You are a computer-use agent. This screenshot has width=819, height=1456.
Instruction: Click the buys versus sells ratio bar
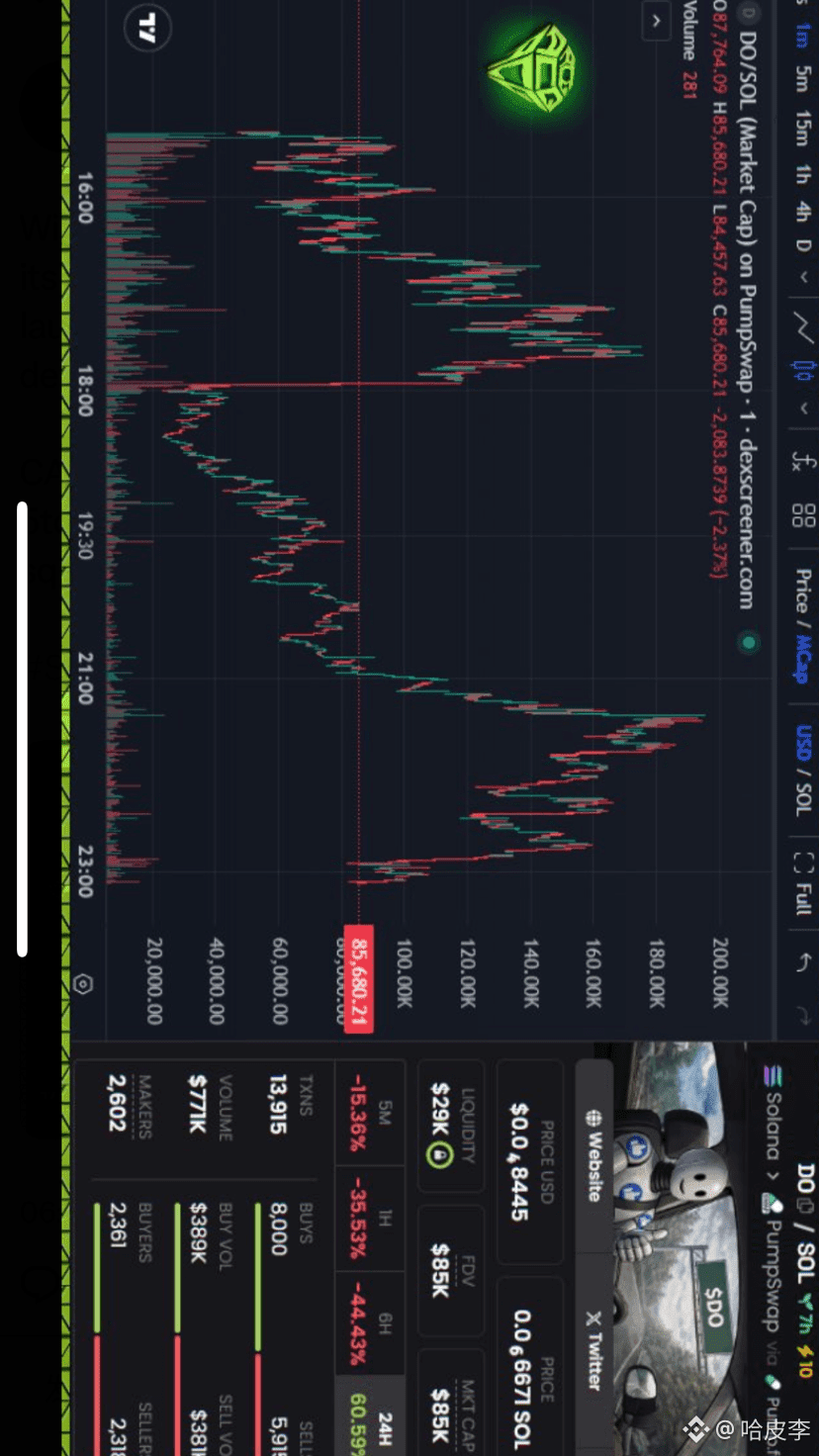[257, 1328]
